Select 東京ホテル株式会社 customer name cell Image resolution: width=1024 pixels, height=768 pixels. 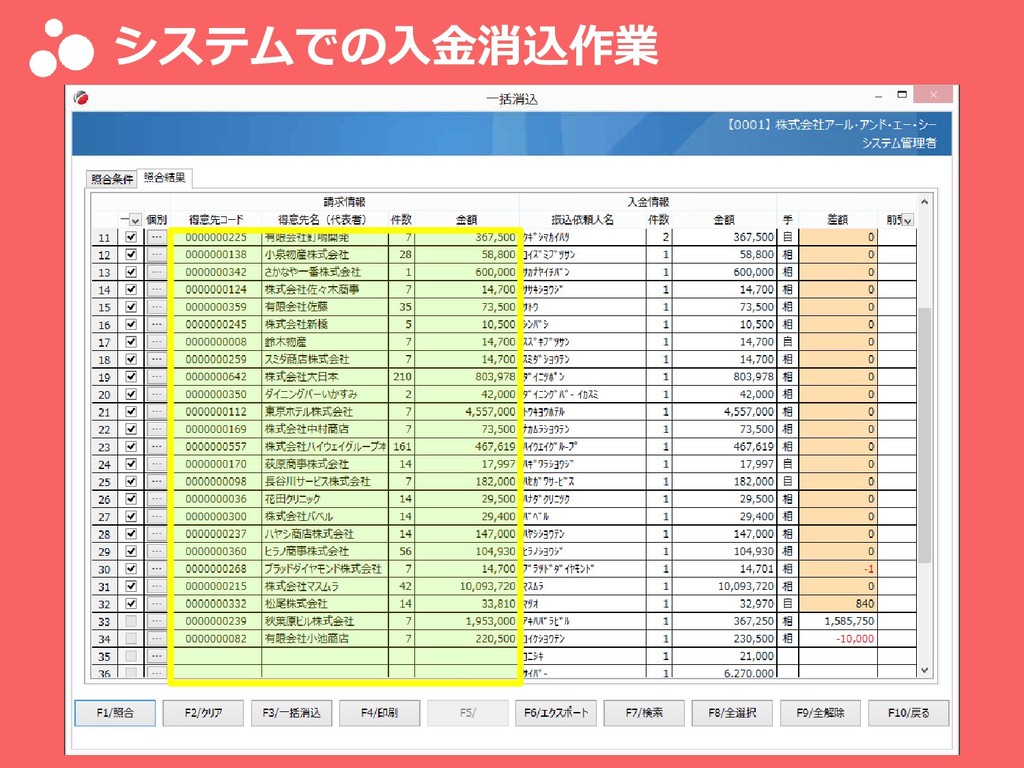[325, 411]
